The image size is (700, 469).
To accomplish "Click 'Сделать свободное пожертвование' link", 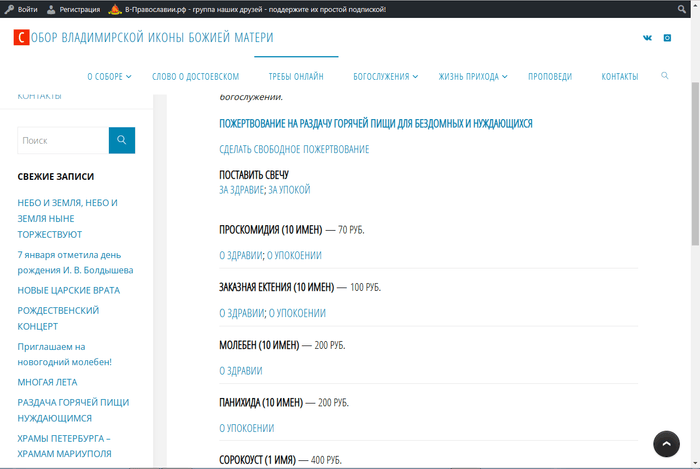I will [x=294, y=149].
